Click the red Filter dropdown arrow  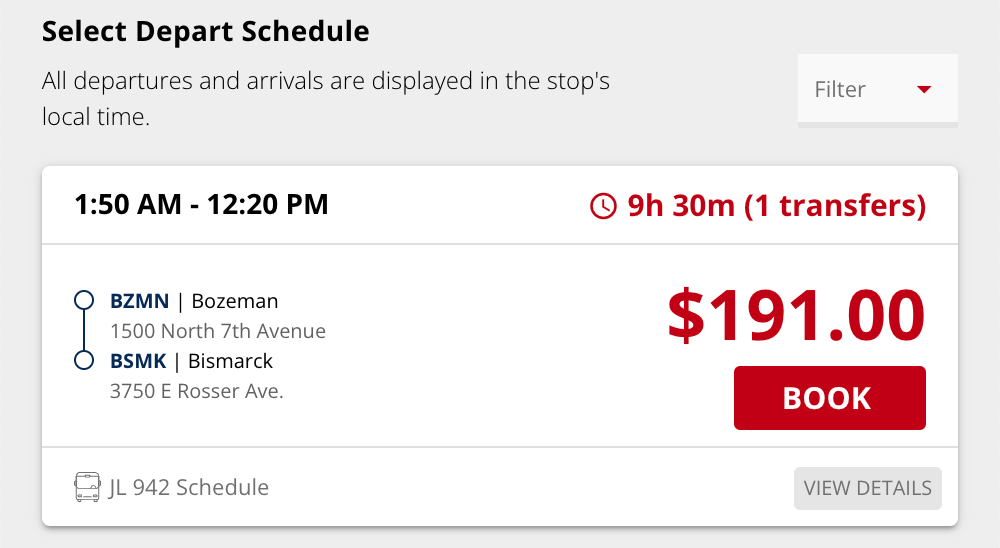(924, 90)
